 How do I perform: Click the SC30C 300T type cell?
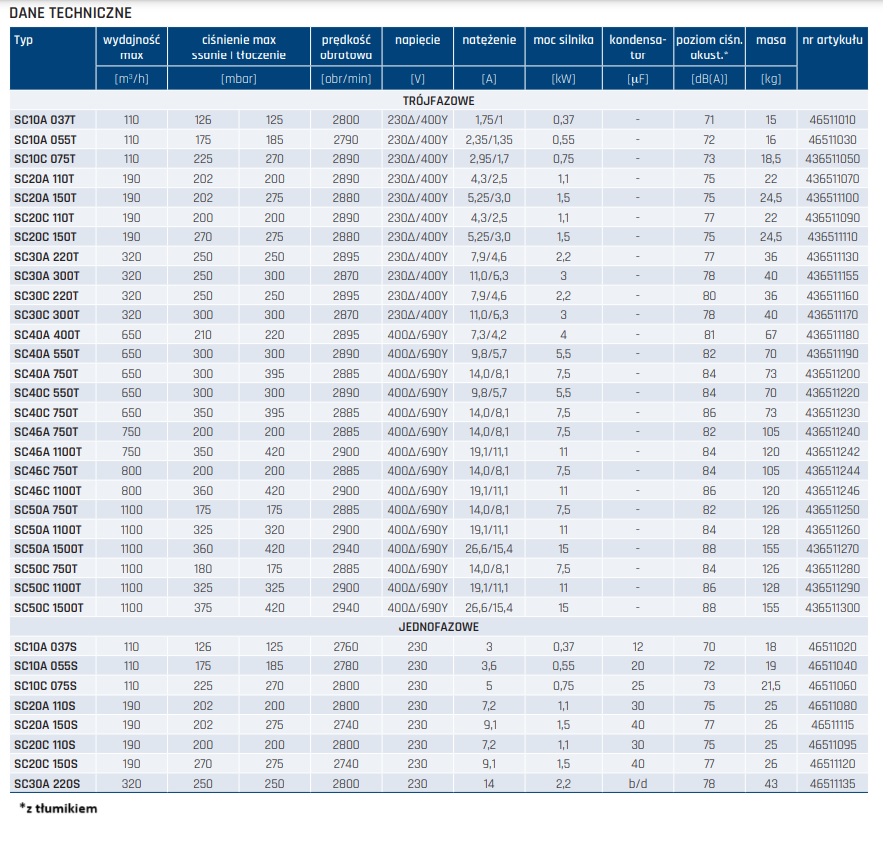47,315
